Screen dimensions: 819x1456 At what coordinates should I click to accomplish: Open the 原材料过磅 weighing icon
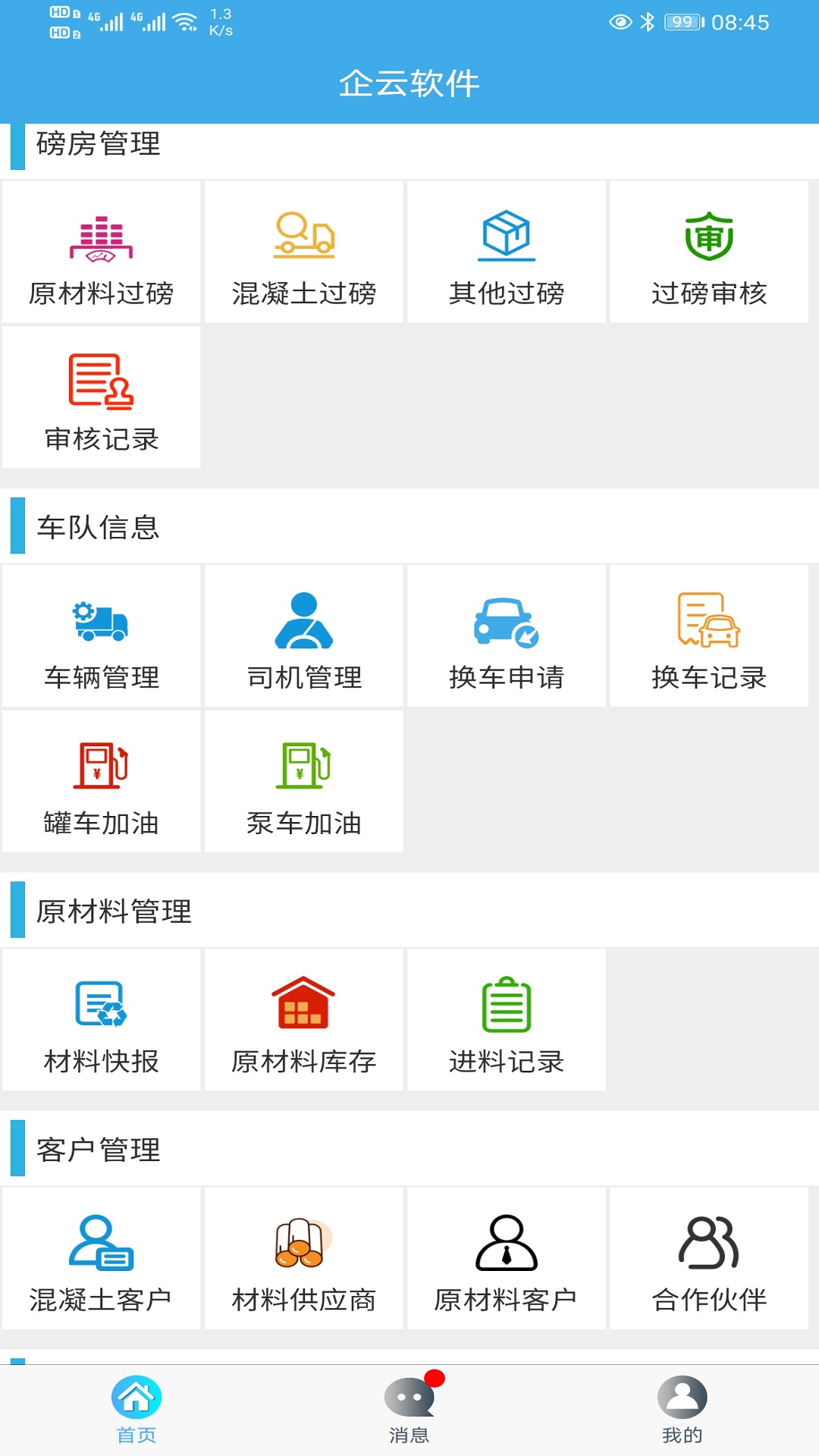pyautogui.click(x=101, y=239)
